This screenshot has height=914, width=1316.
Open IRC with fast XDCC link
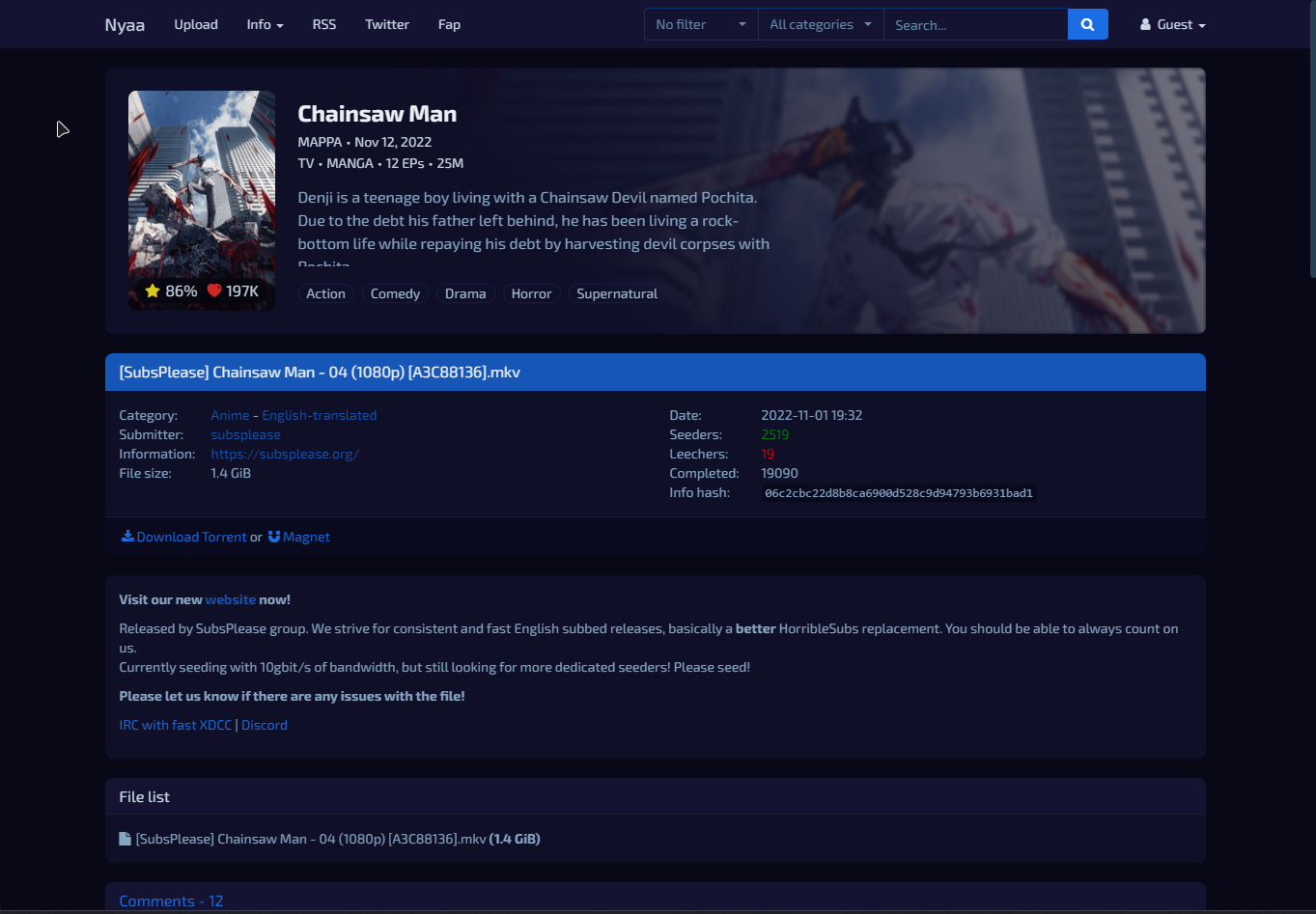point(175,725)
